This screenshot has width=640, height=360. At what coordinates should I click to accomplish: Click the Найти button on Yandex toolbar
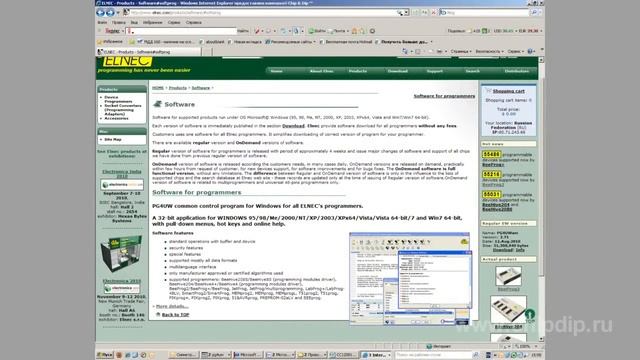point(242,31)
